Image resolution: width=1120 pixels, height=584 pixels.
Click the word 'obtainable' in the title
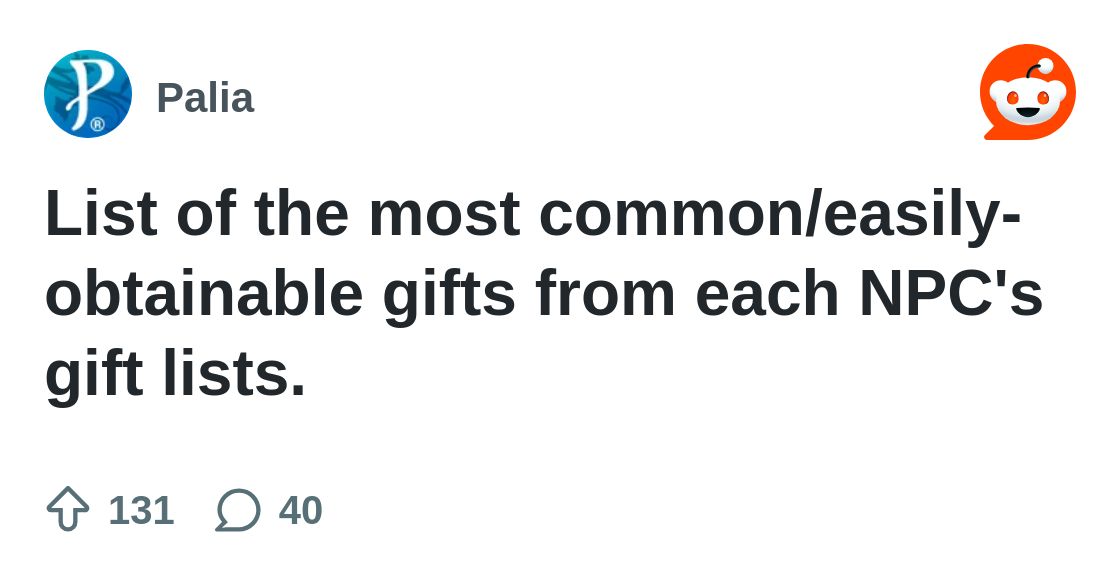tap(204, 293)
